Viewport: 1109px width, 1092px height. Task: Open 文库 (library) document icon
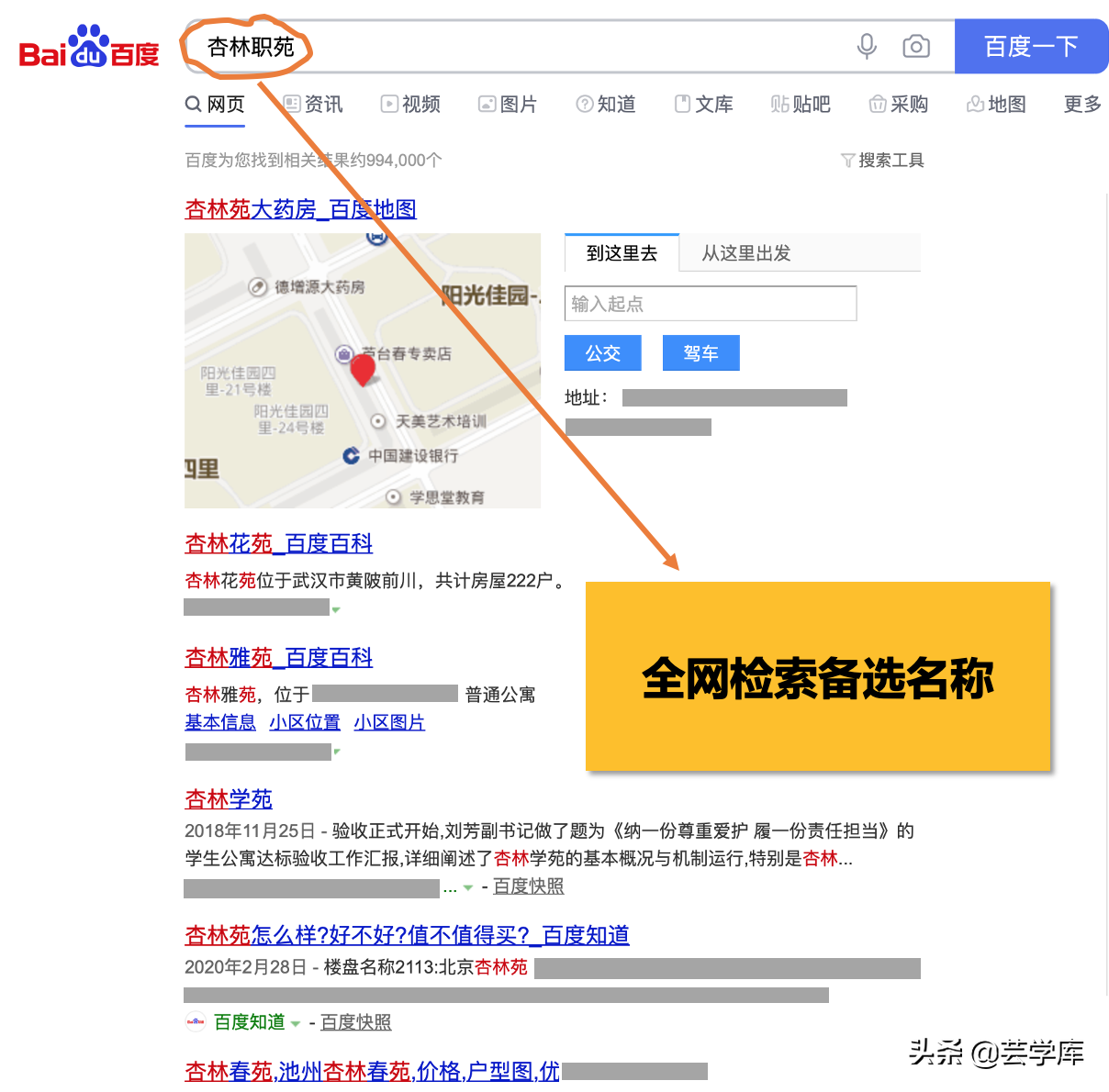[x=683, y=104]
